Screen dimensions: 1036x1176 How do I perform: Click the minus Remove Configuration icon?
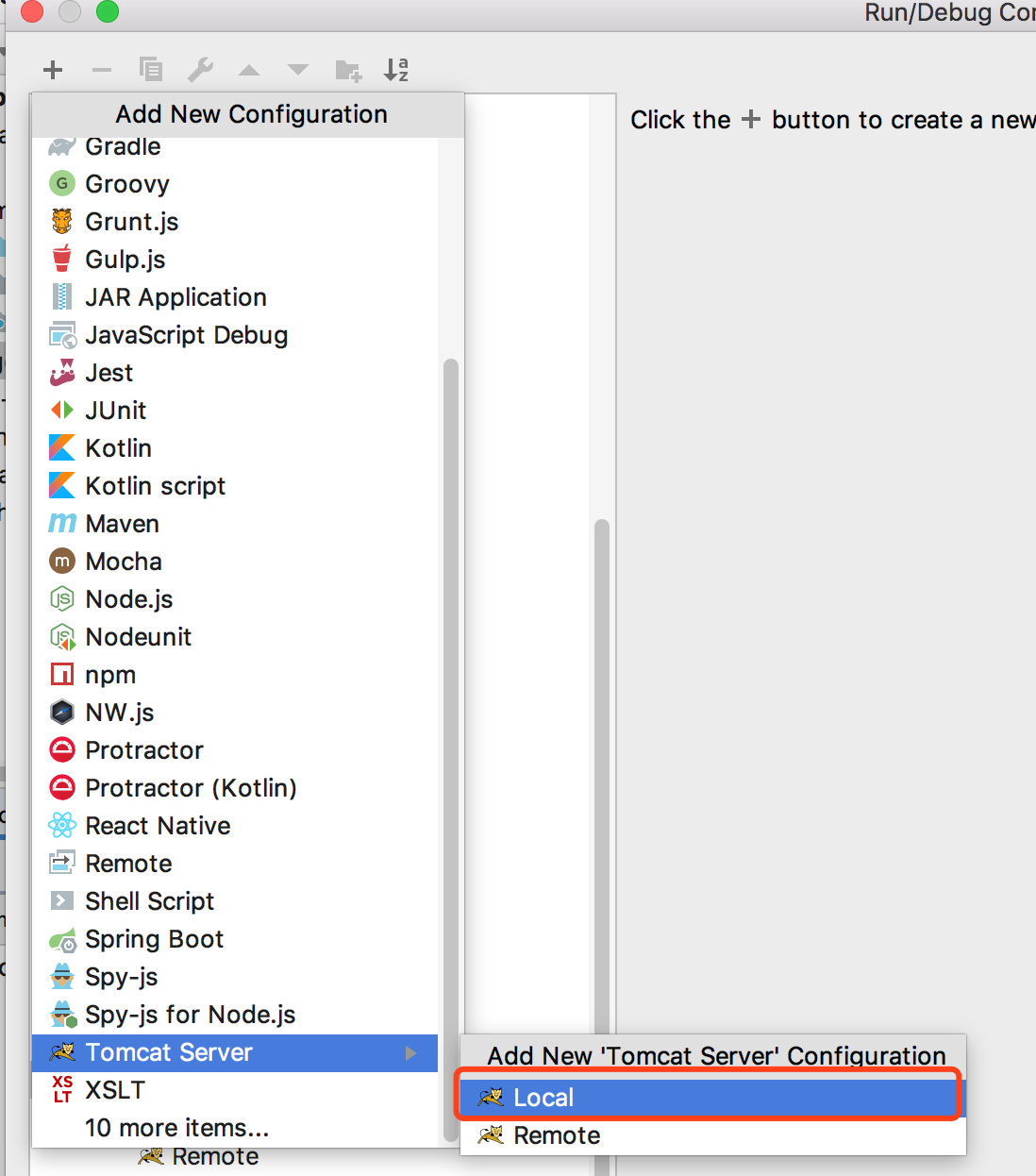click(x=102, y=69)
